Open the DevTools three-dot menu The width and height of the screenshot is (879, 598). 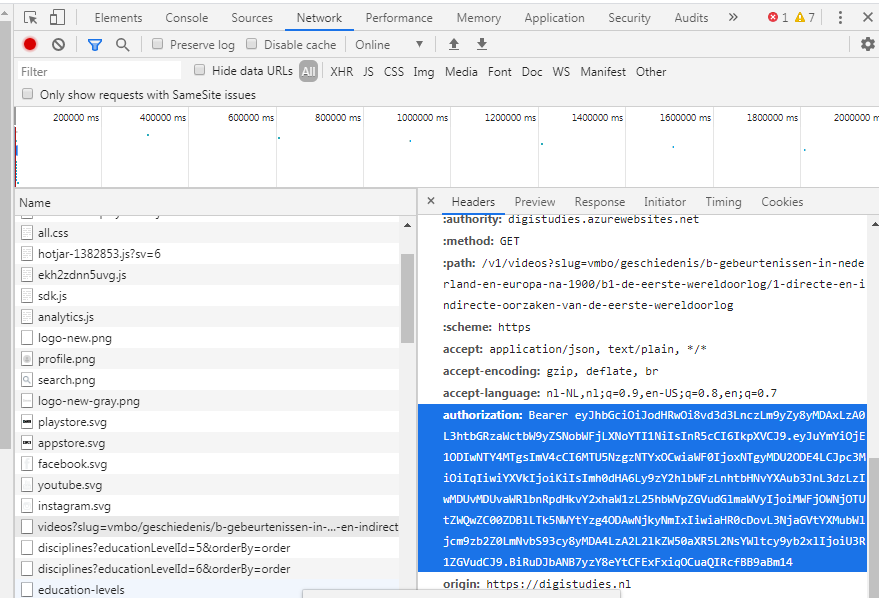pyautogui.click(x=840, y=17)
